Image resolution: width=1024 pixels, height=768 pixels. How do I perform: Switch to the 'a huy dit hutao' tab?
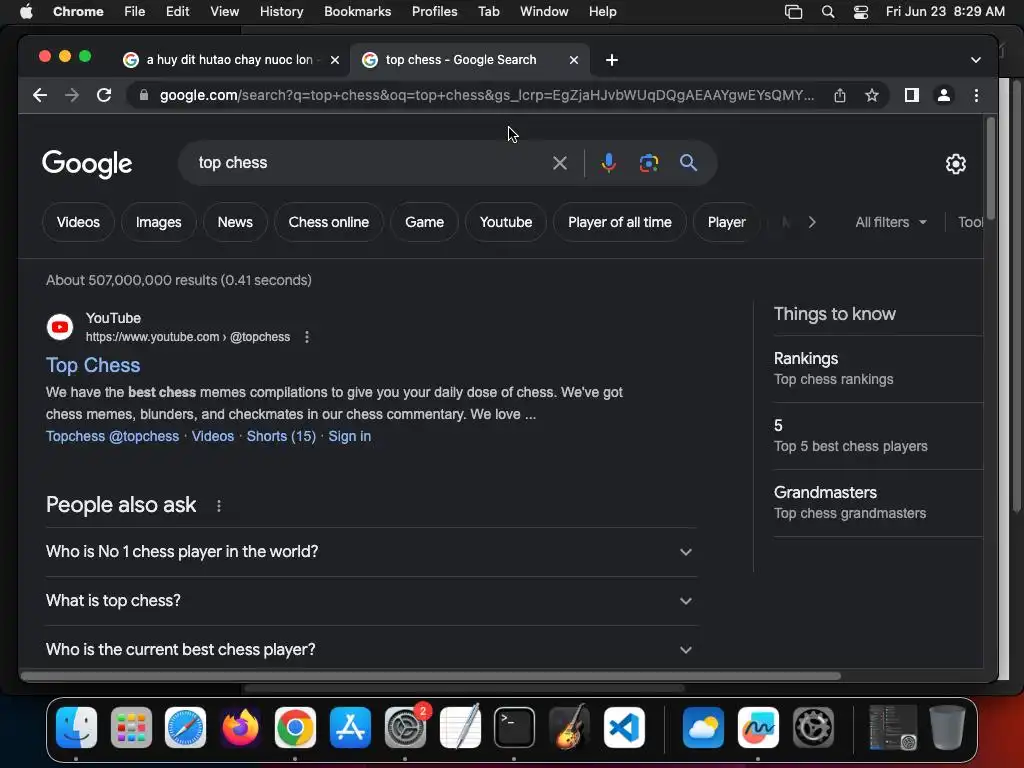tap(229, 60)
